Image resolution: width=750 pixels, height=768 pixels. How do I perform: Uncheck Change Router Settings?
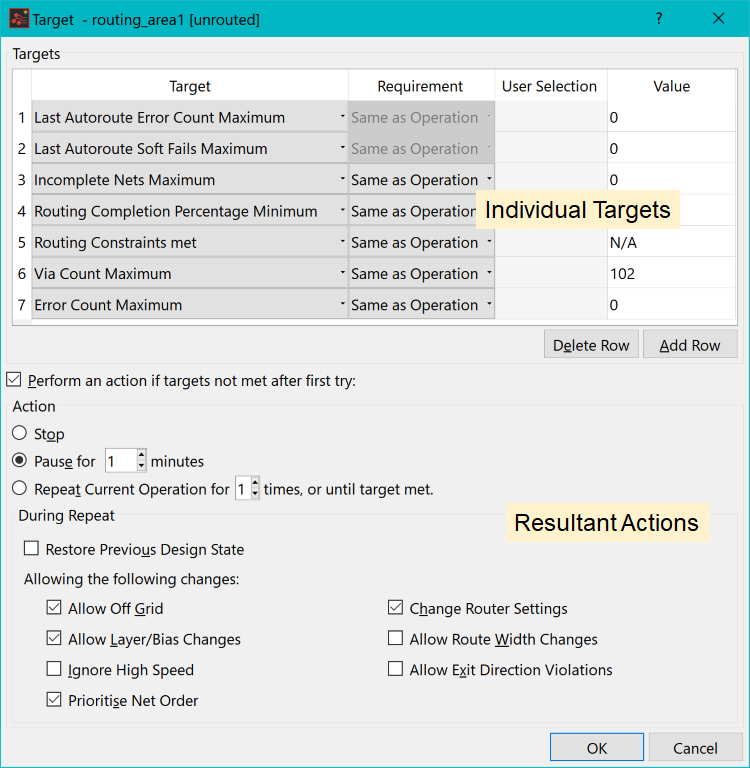[395, 608]
